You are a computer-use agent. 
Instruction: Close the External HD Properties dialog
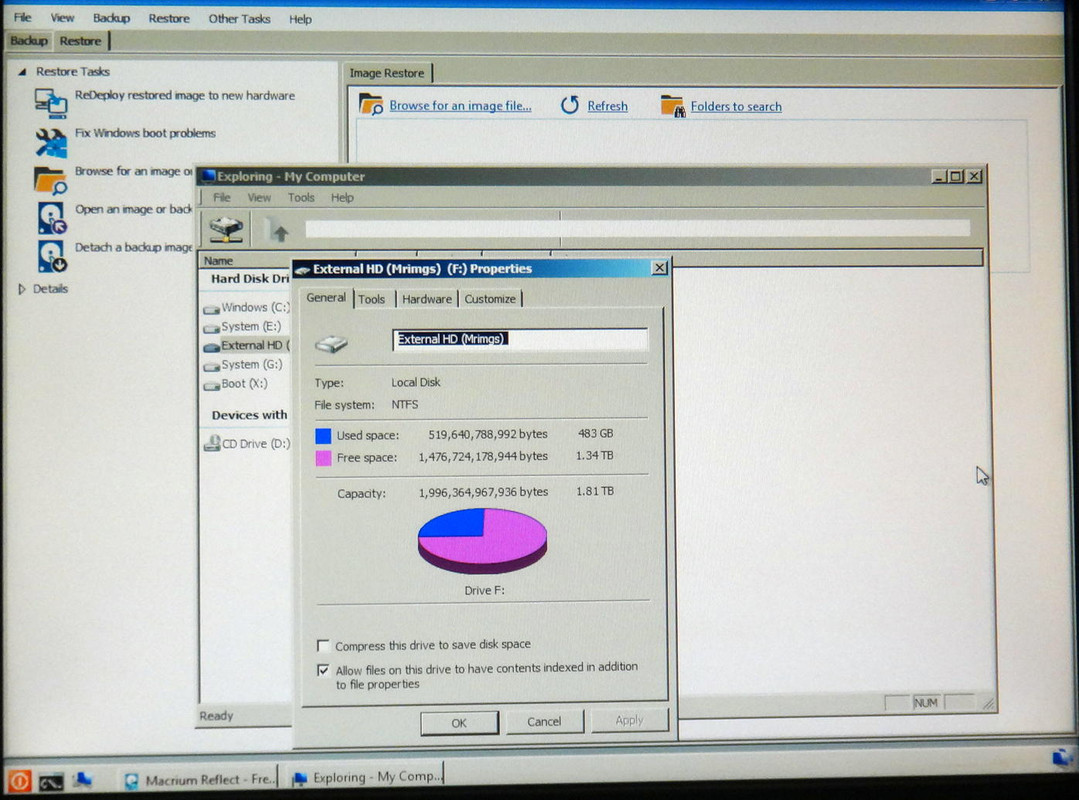tap(659, 268)
